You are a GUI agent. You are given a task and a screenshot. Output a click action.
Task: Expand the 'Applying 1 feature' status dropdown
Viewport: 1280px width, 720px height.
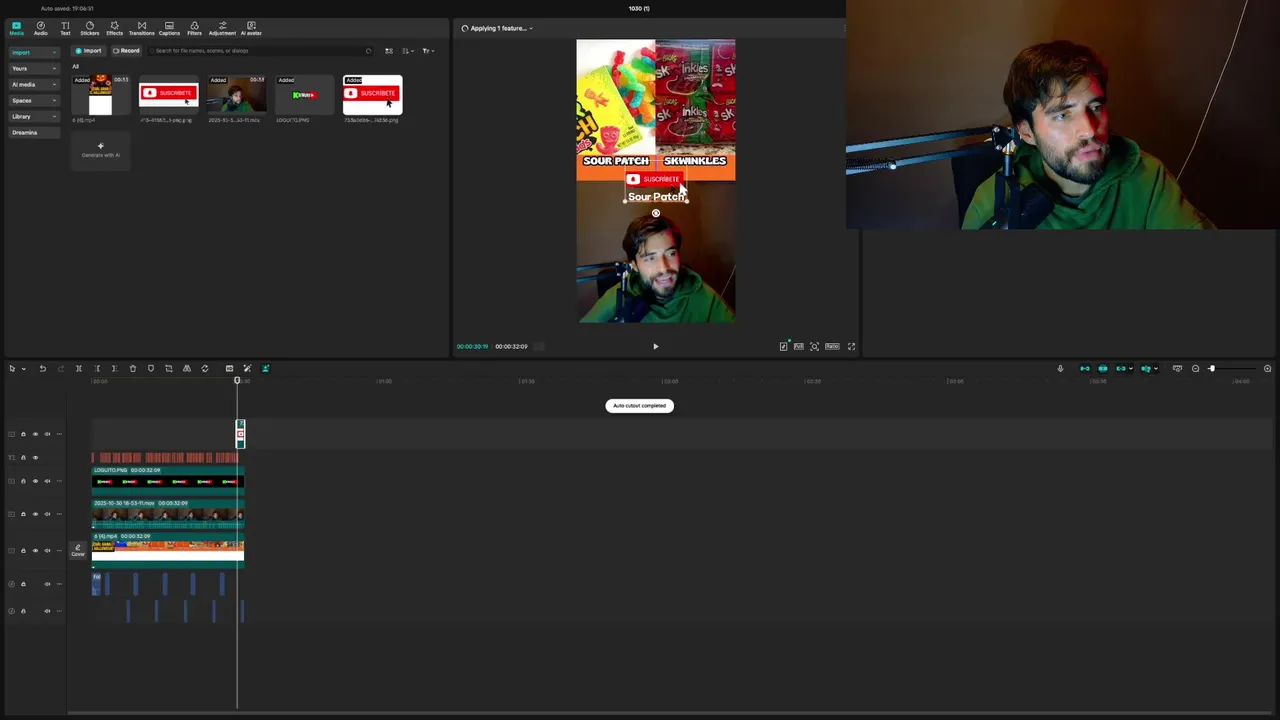click(x=531, y=28)
